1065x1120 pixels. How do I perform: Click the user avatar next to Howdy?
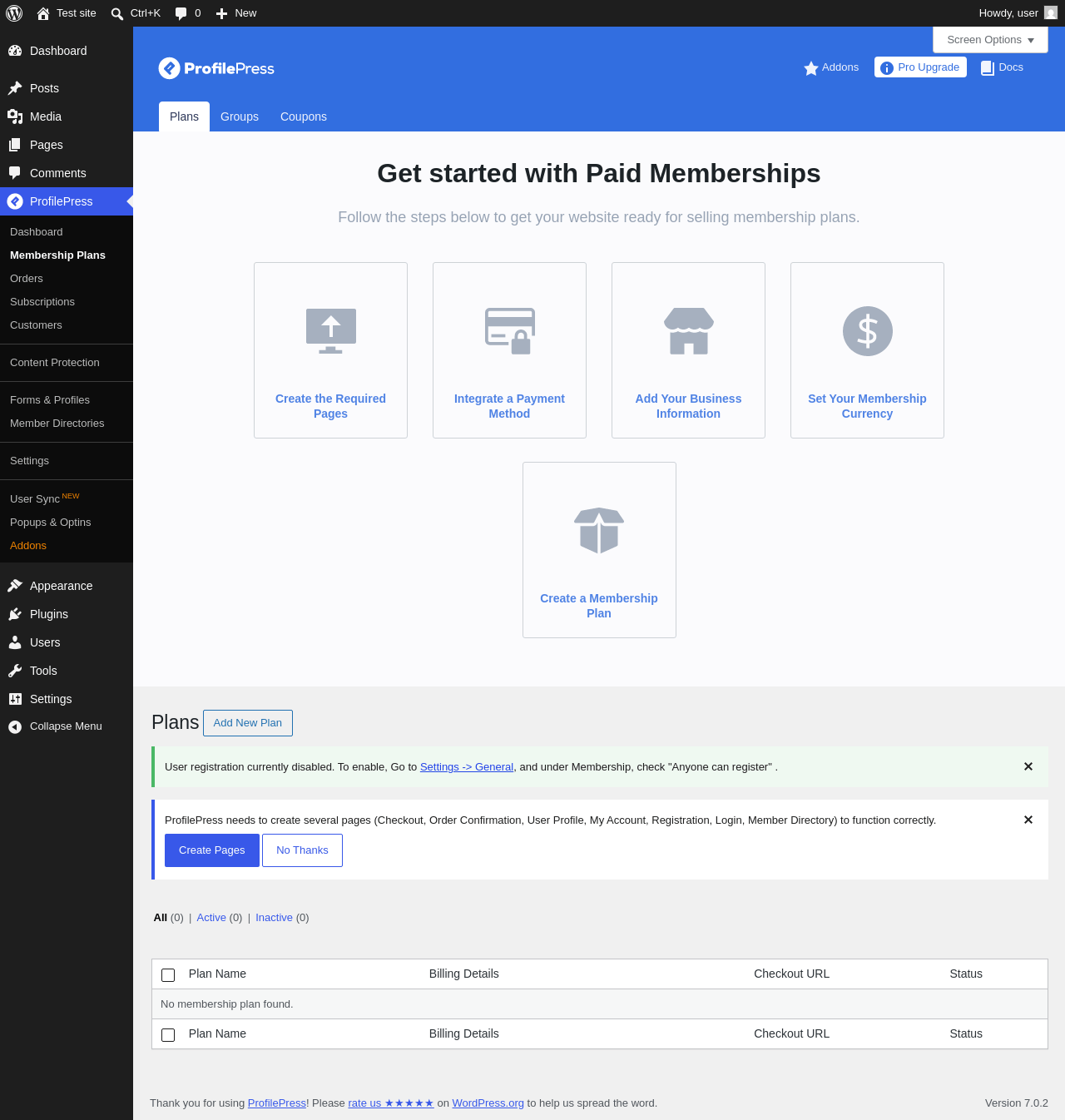tap(1051, 12)
